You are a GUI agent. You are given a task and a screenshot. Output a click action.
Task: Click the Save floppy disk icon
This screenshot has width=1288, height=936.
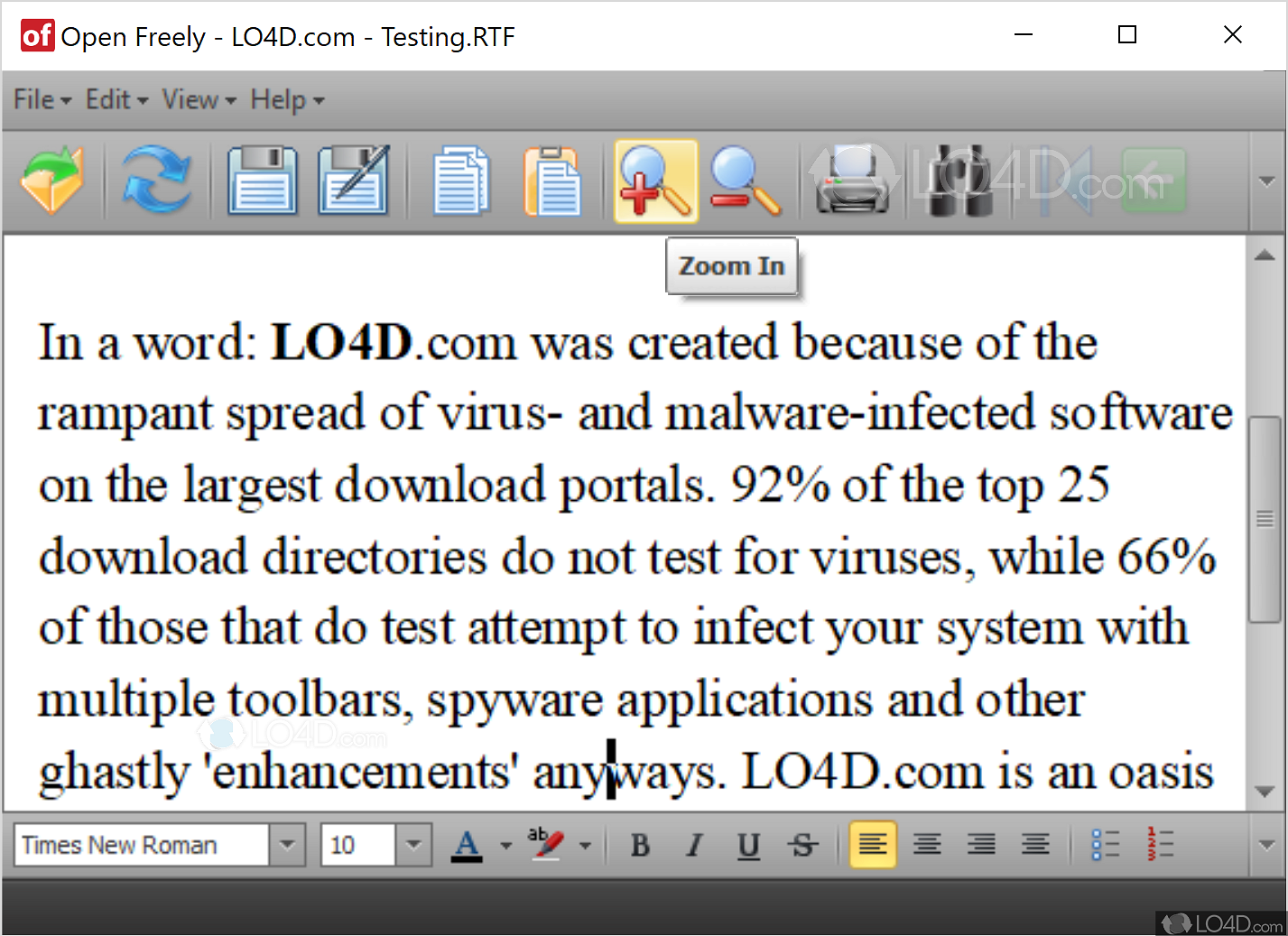pyautogui.click(x=262, y=180)
